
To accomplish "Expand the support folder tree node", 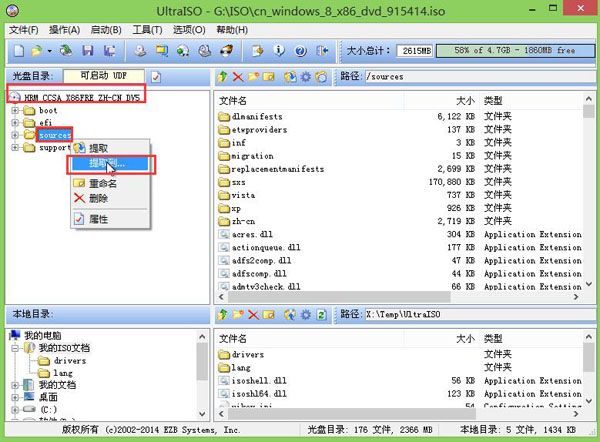I will (15, 147).
